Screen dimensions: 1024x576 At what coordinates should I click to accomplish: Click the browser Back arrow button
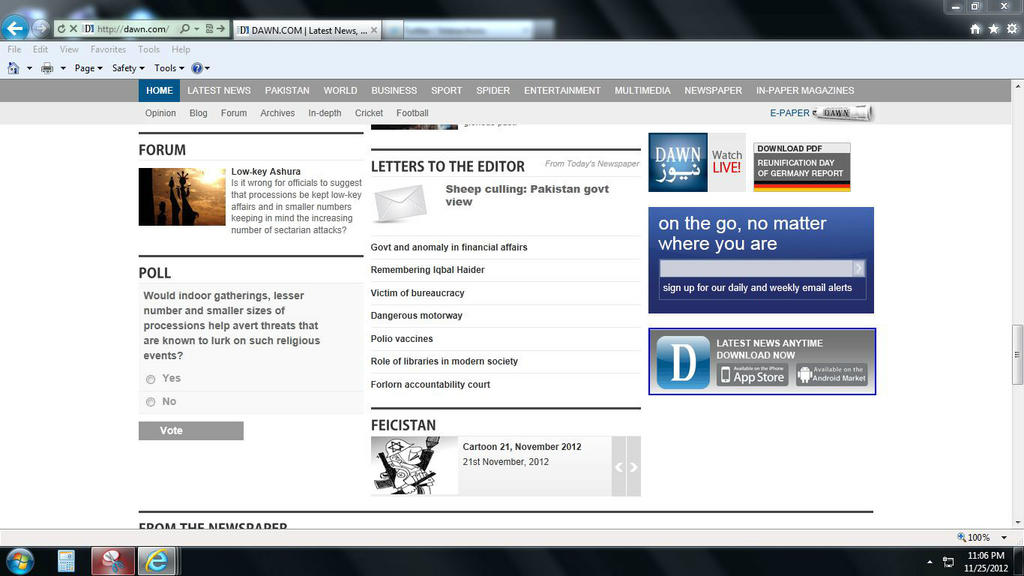click(15, 28)
